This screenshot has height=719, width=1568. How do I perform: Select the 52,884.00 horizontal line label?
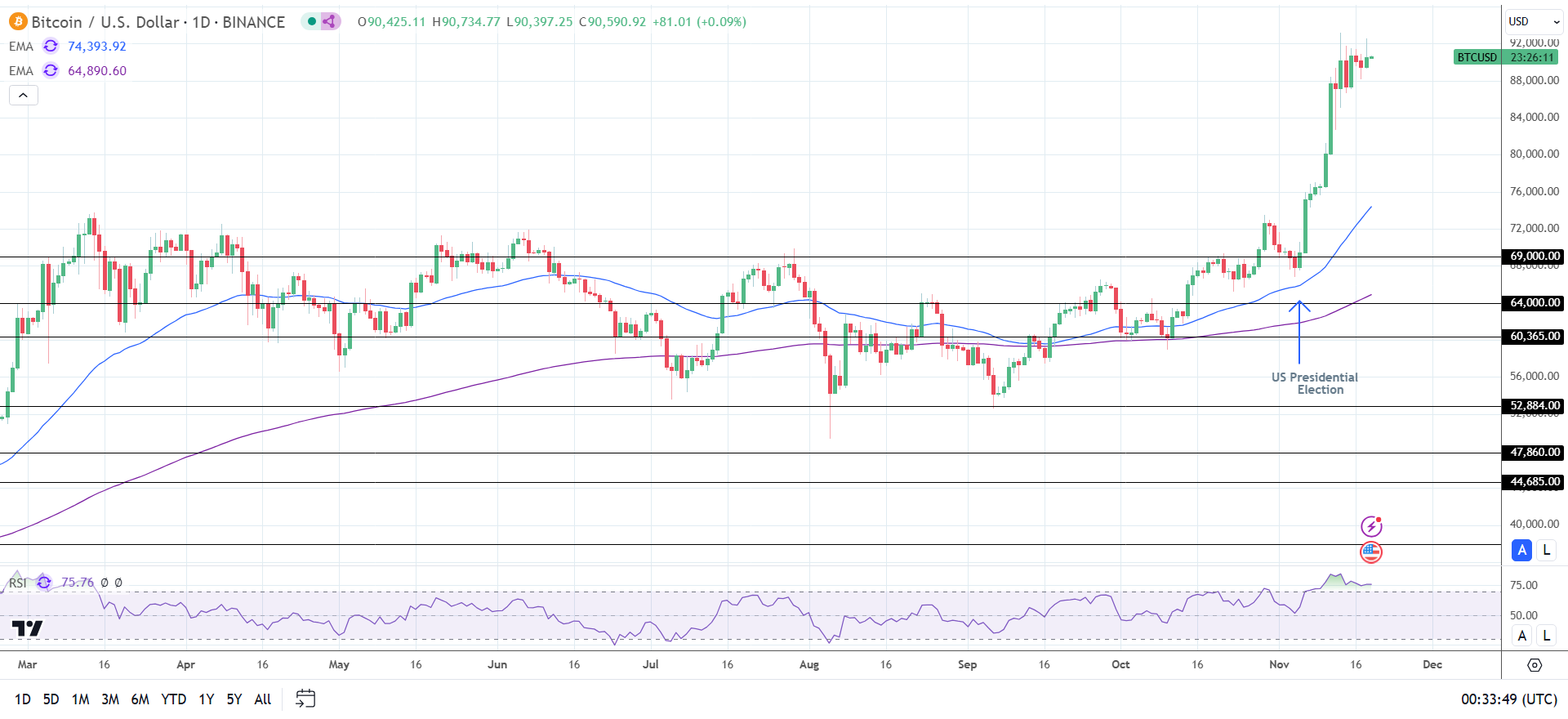tap(1535, 405)
